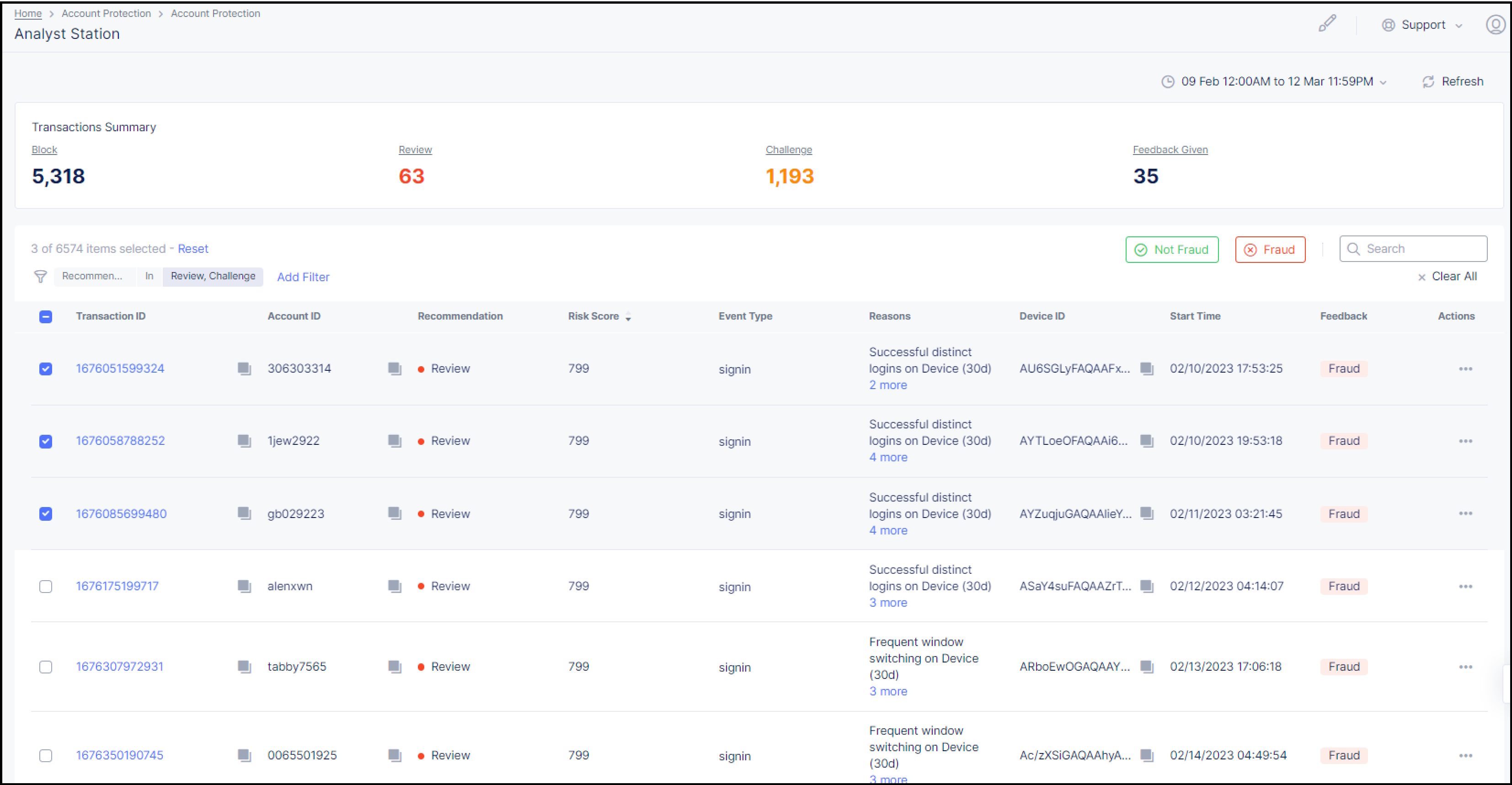Copy device ID AYZuqjuGAQAAlieY
Image resolution: width=1512 pixels, height=785 pixels.
coord(1146,513)
